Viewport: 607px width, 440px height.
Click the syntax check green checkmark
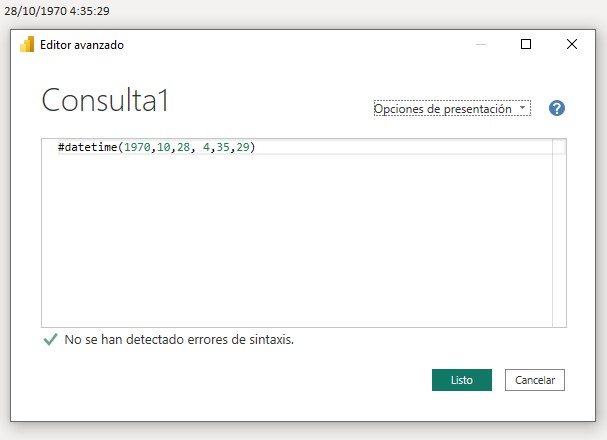tap(51, 339)
